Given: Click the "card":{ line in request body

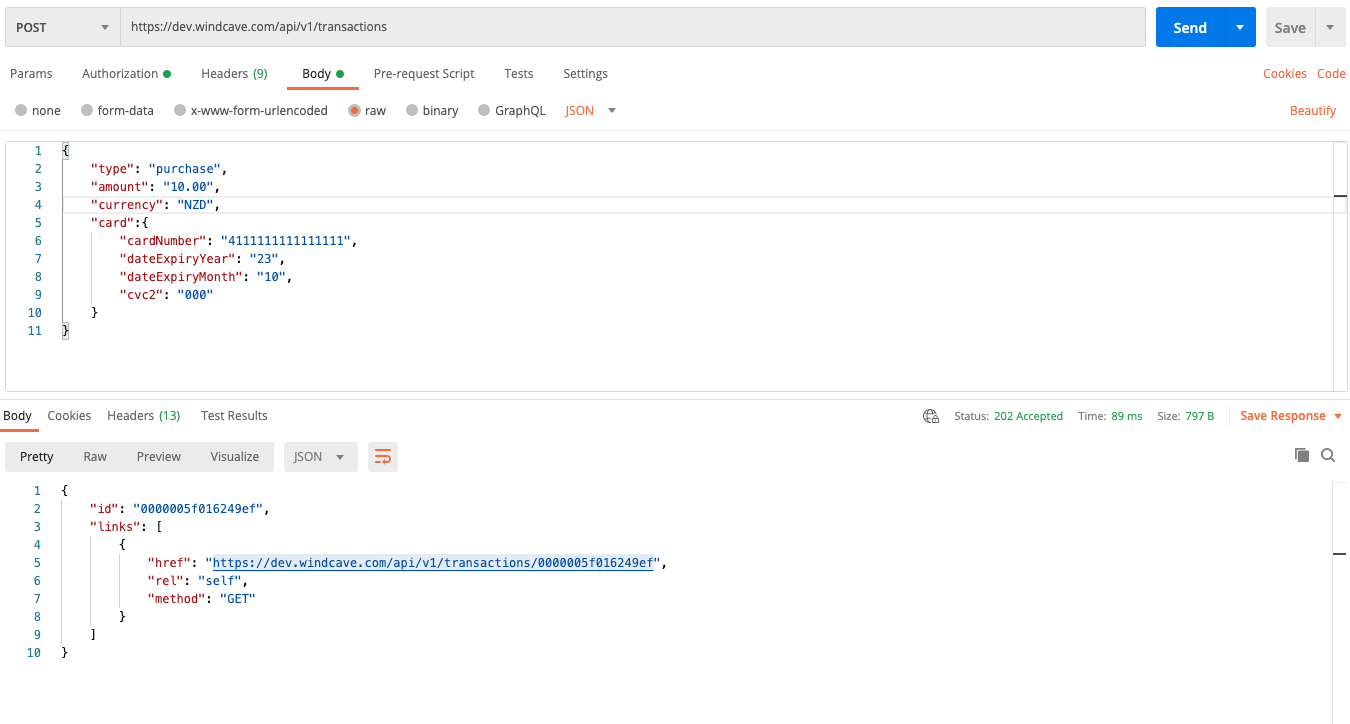Looking at the screenshot, I should pyautogui.click(x=119, y=223).
